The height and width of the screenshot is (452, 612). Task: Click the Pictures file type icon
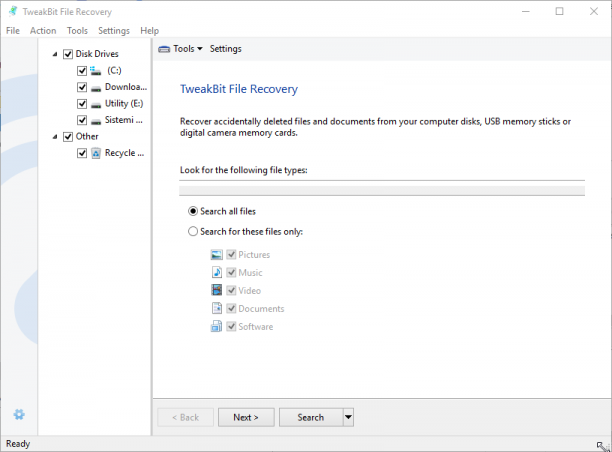point(217,255)
